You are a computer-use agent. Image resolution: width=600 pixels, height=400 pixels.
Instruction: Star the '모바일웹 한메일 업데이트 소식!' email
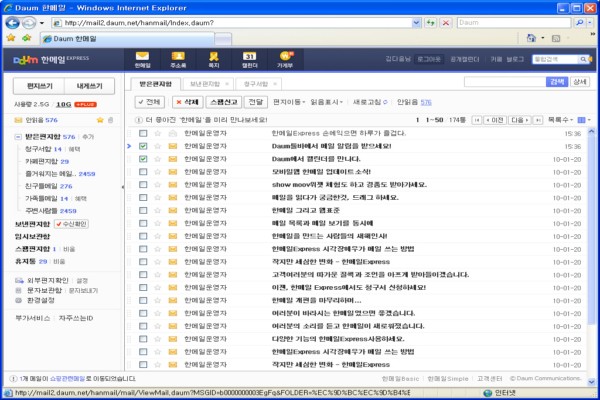pyautogui.click(x=157, y=172)
